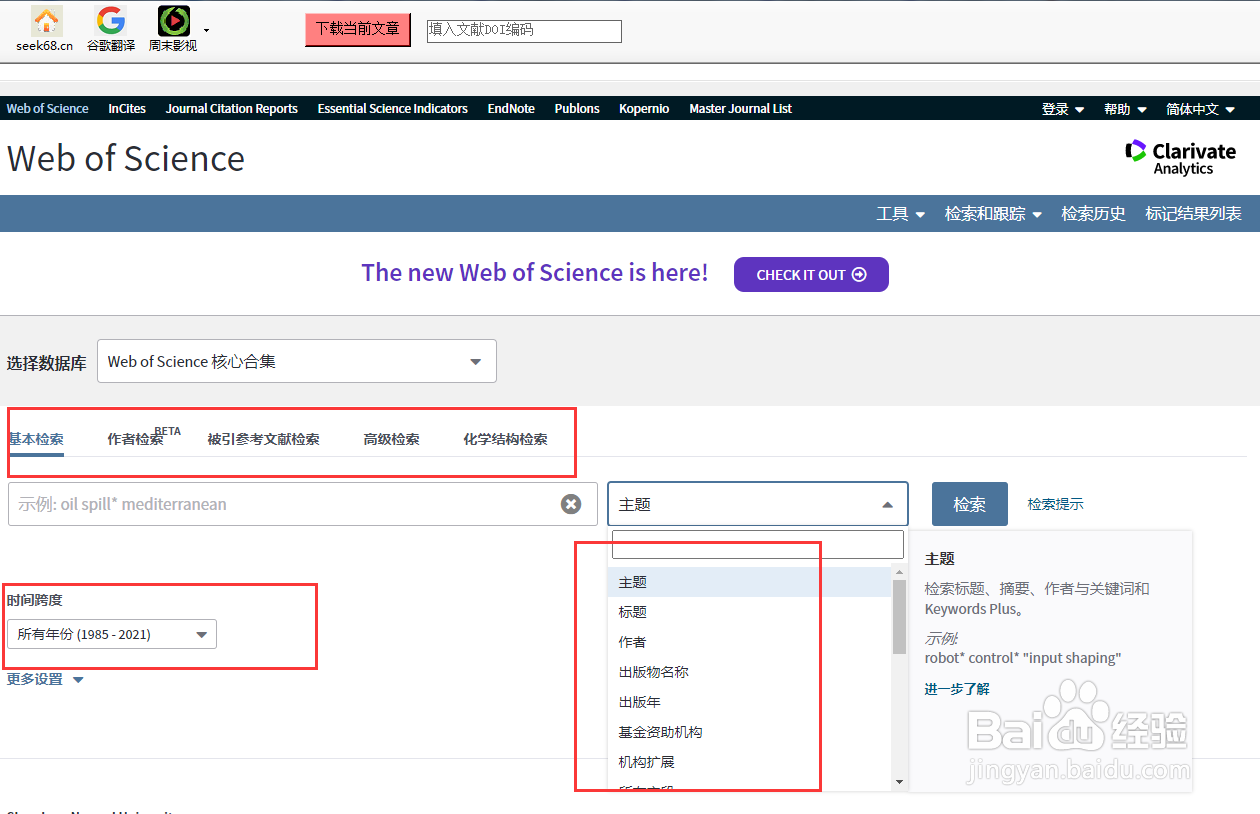1260x814 pixels.
Task: Open the 进一步了解 link
Action: pyautogui.click(x=956, y=689)
